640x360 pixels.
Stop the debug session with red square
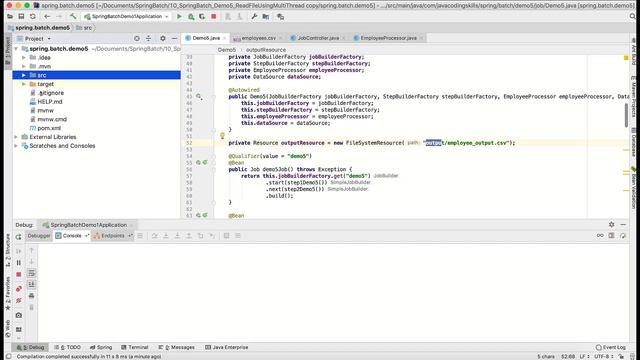coord(18,275)
